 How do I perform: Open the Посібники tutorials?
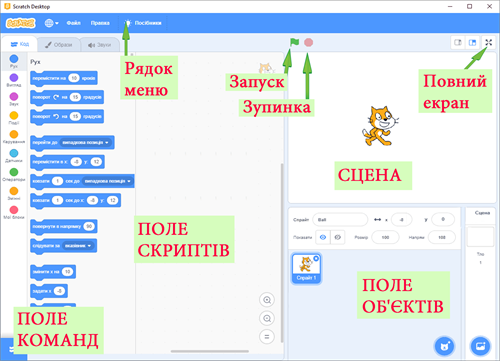(x=143, y=23)
